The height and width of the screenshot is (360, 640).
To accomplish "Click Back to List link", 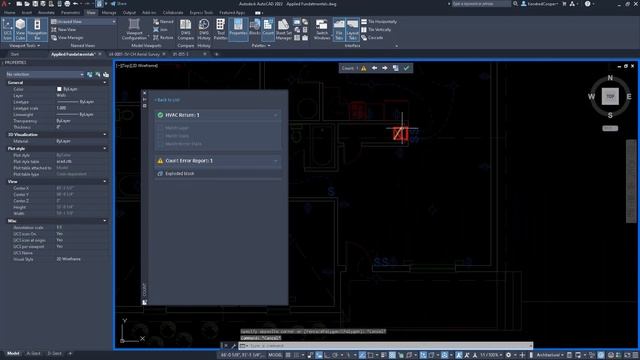I will click(167, 100).
